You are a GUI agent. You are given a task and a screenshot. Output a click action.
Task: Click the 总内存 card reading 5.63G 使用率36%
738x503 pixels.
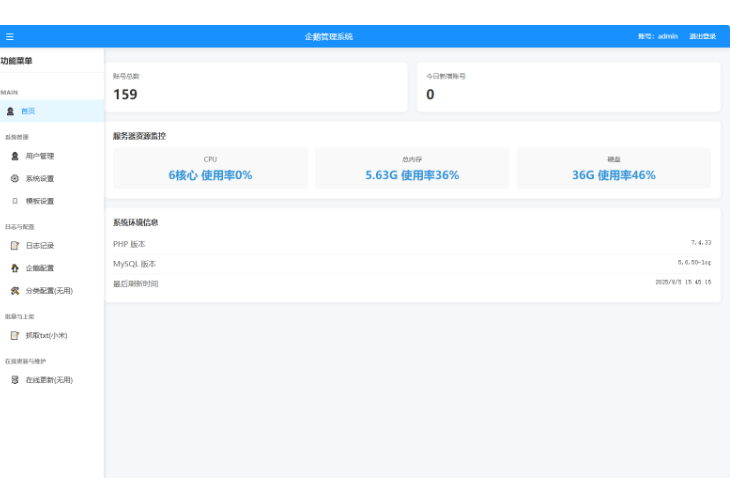tap(412, 168)
